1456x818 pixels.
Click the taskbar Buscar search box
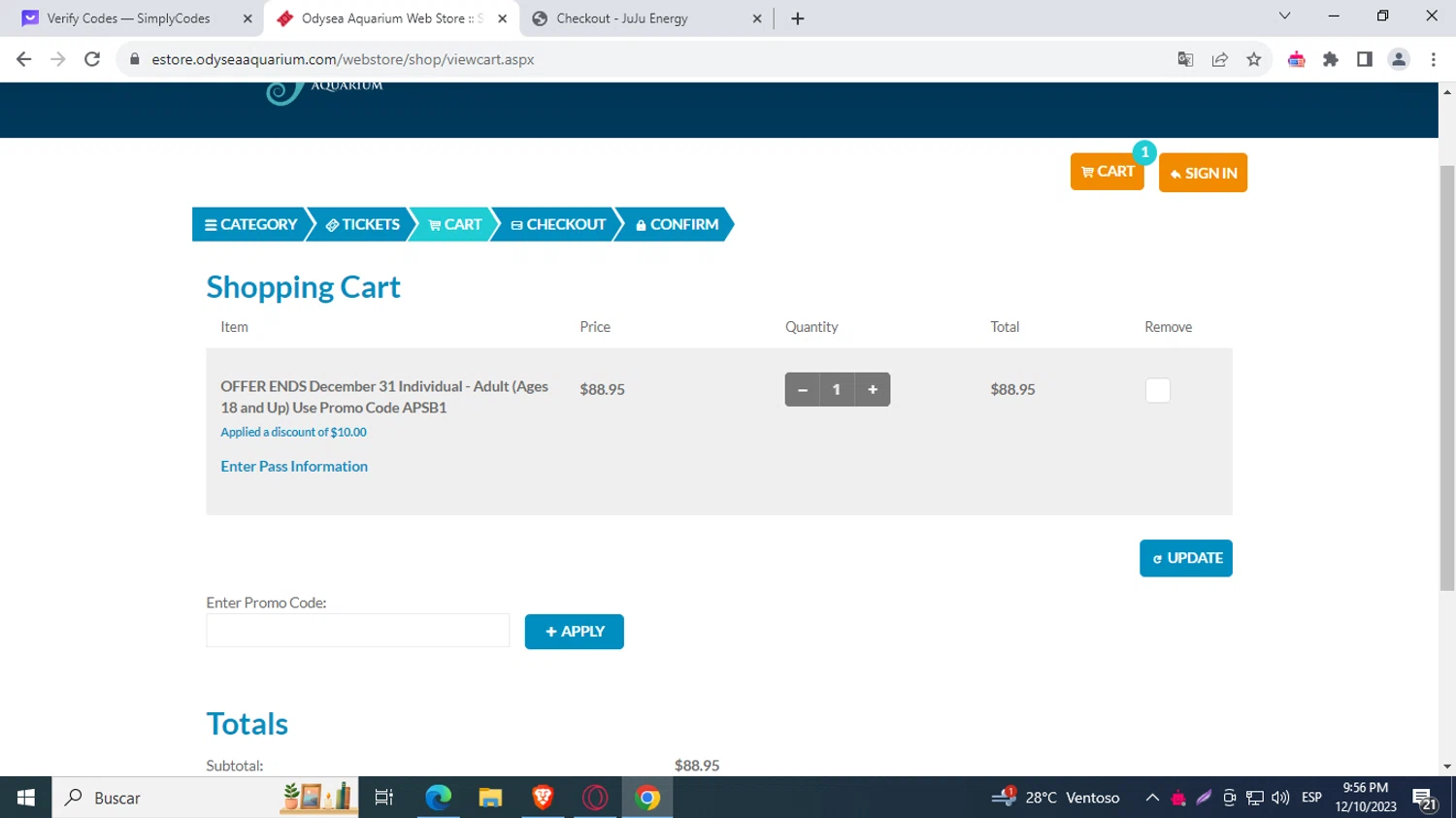point(205,798)
